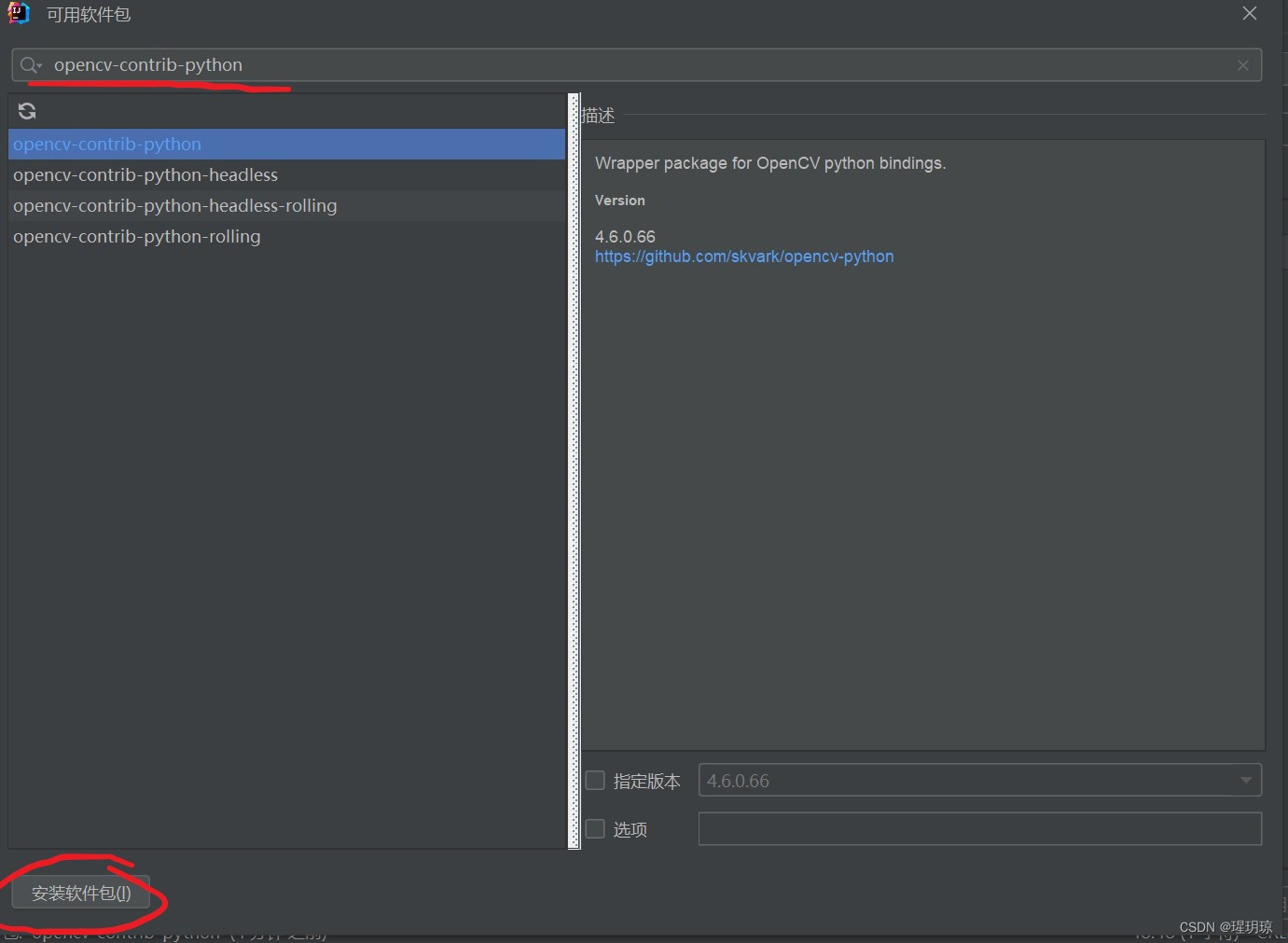The image size is (1288, 943).
Task: Click the Wrapper package description text
Action: [x=770, y=163]
